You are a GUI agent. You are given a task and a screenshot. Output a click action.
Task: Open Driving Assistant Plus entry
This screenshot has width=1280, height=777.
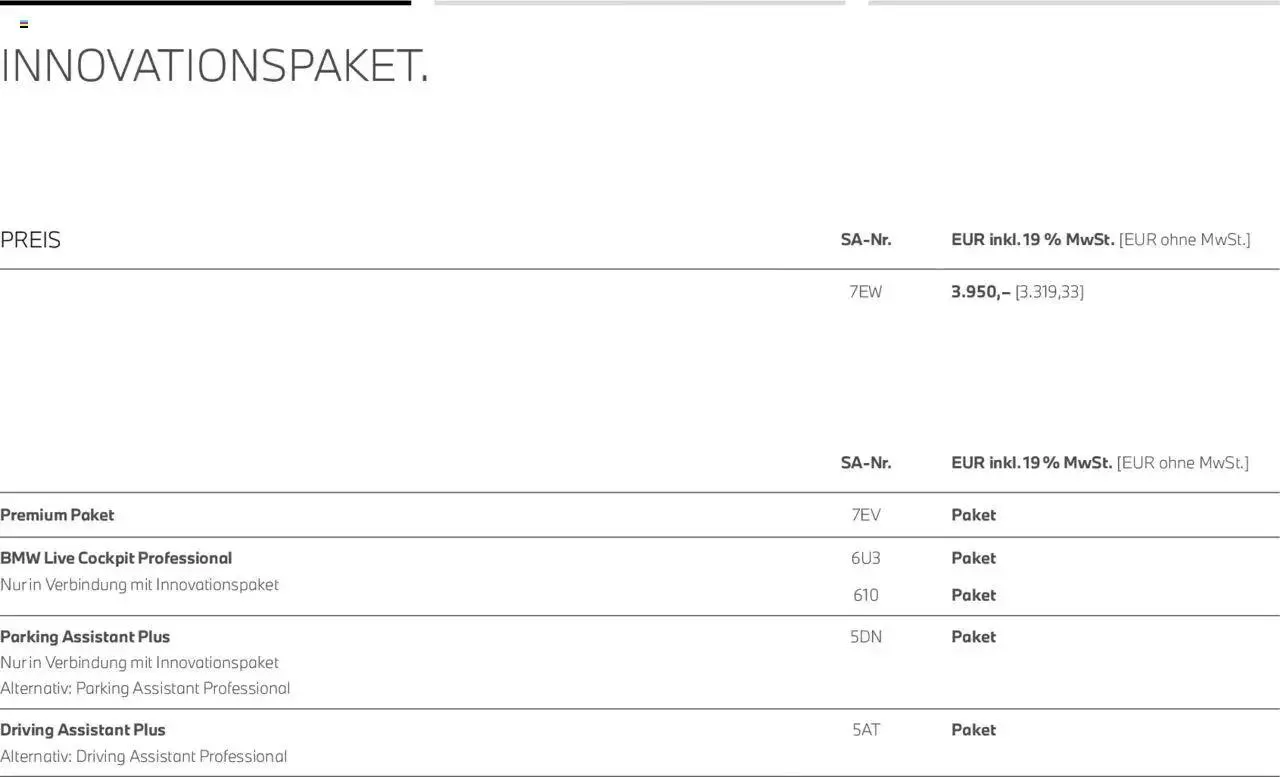pos(83,730)
